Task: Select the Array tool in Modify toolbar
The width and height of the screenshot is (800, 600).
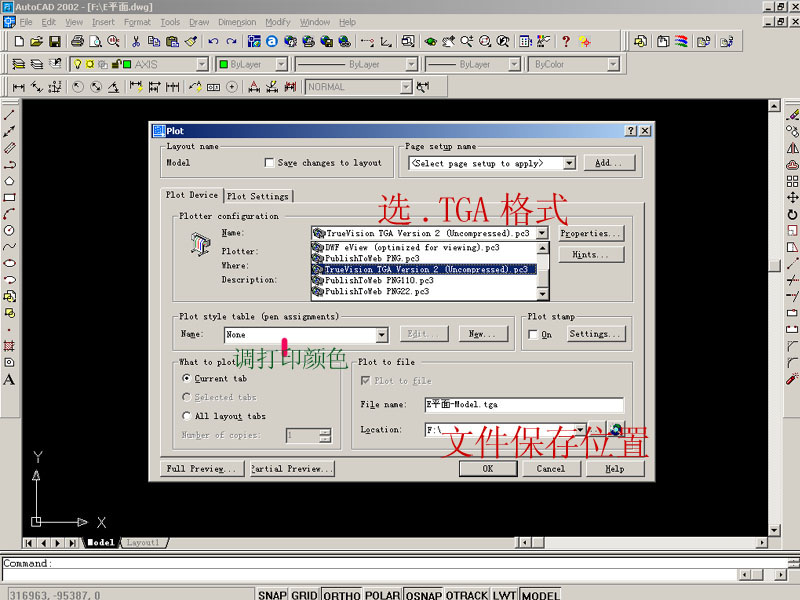Action: tap(792, 181)
